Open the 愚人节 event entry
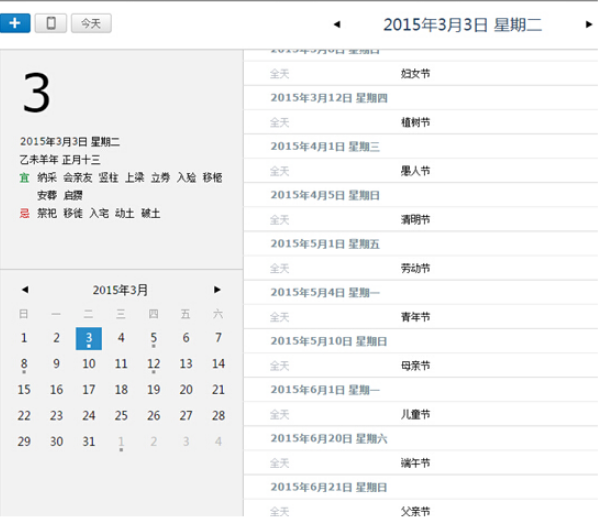The image size is (607, 525). 415,171
